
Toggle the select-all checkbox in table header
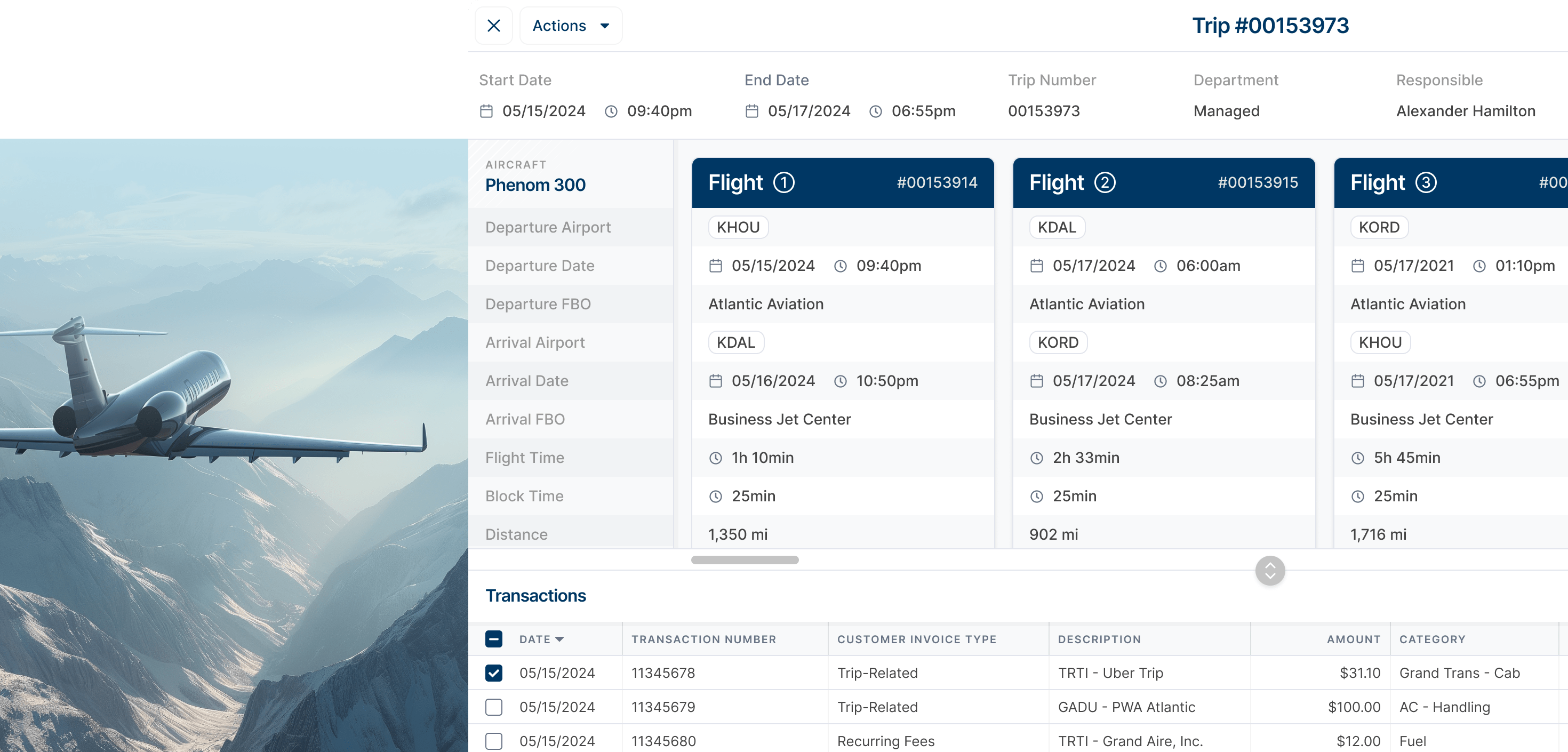494,639
